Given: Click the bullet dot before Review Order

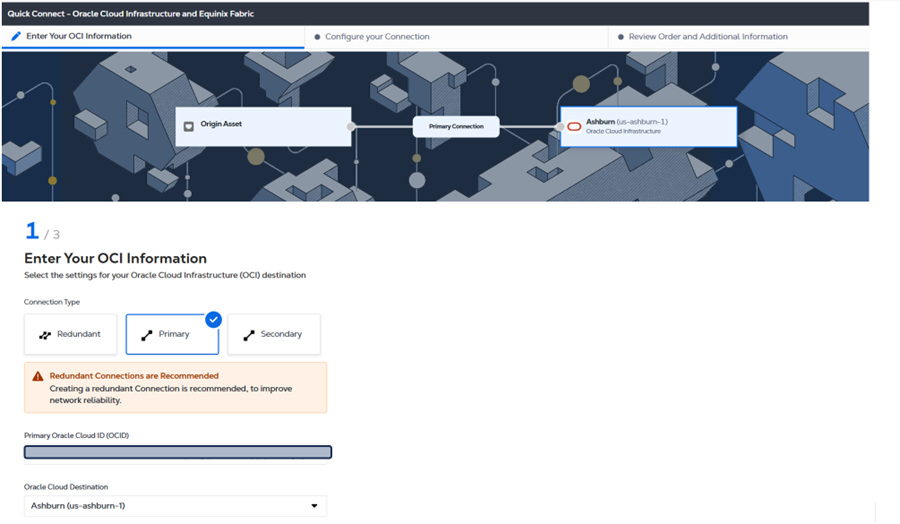Looking at the screenshot, I should [x=620, y=37].
